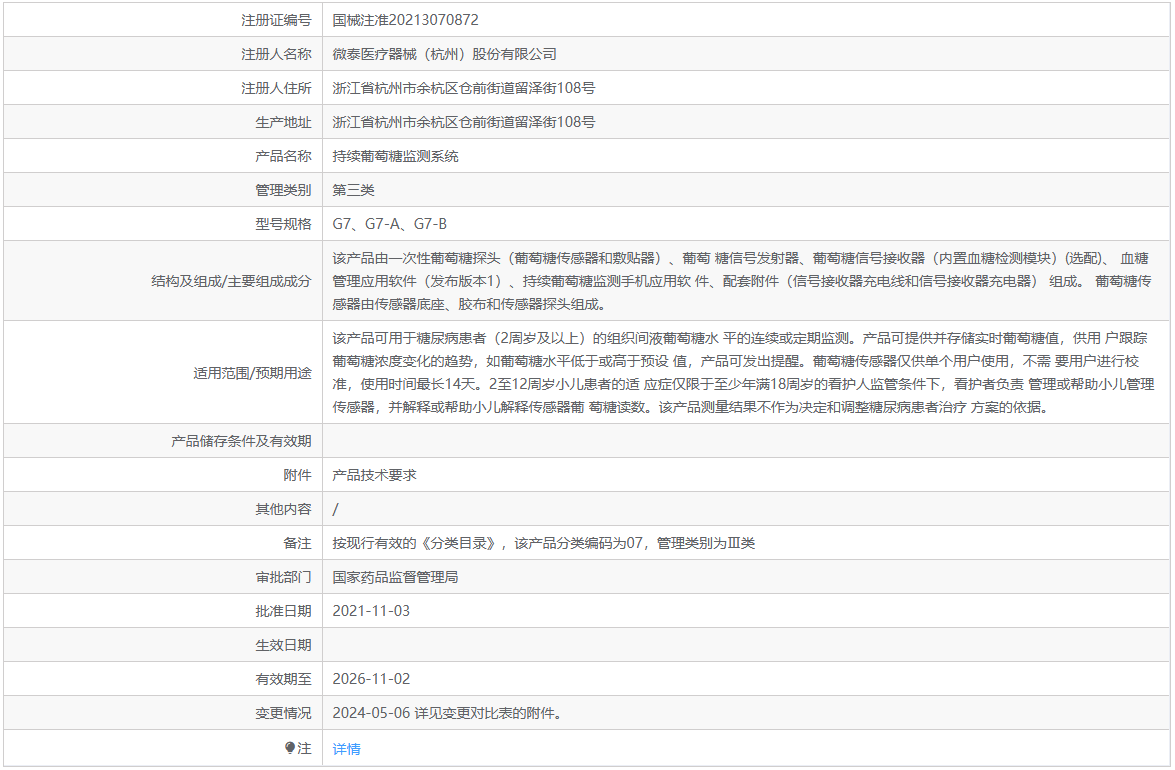Select registrant name 微泰医疗器械（杭州）股份有限公司
The image size is (1175, 770).
[444, 54]
